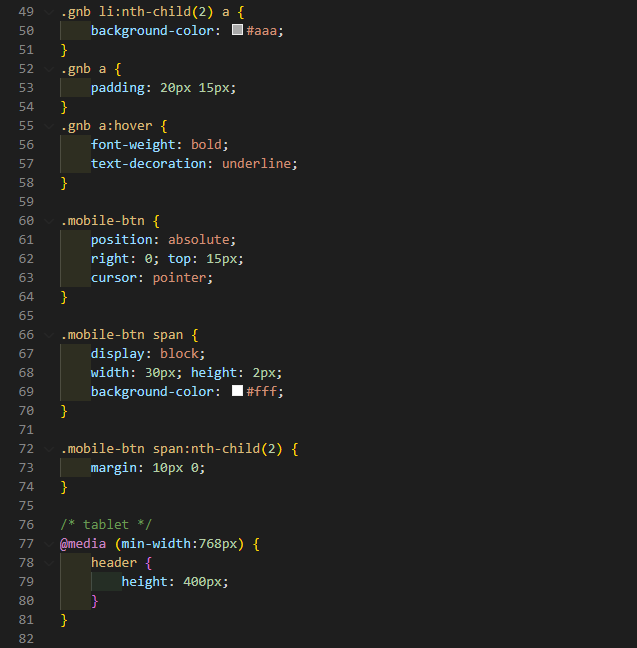Collapse the .gnb a:hover rule
Screen dimensions: 637x648
pos(49,126)
